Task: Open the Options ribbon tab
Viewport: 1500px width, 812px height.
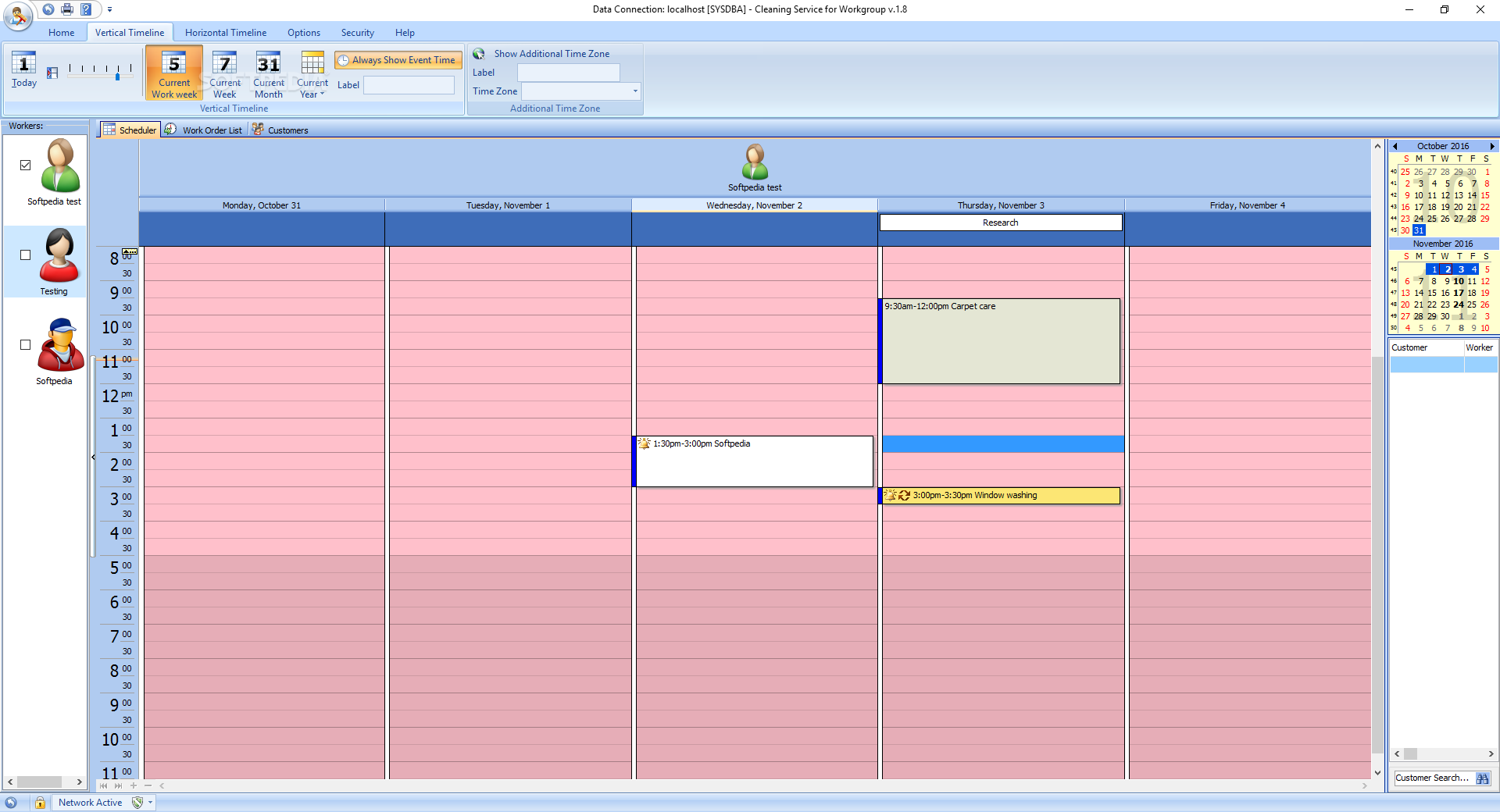Action: (304, 33)
